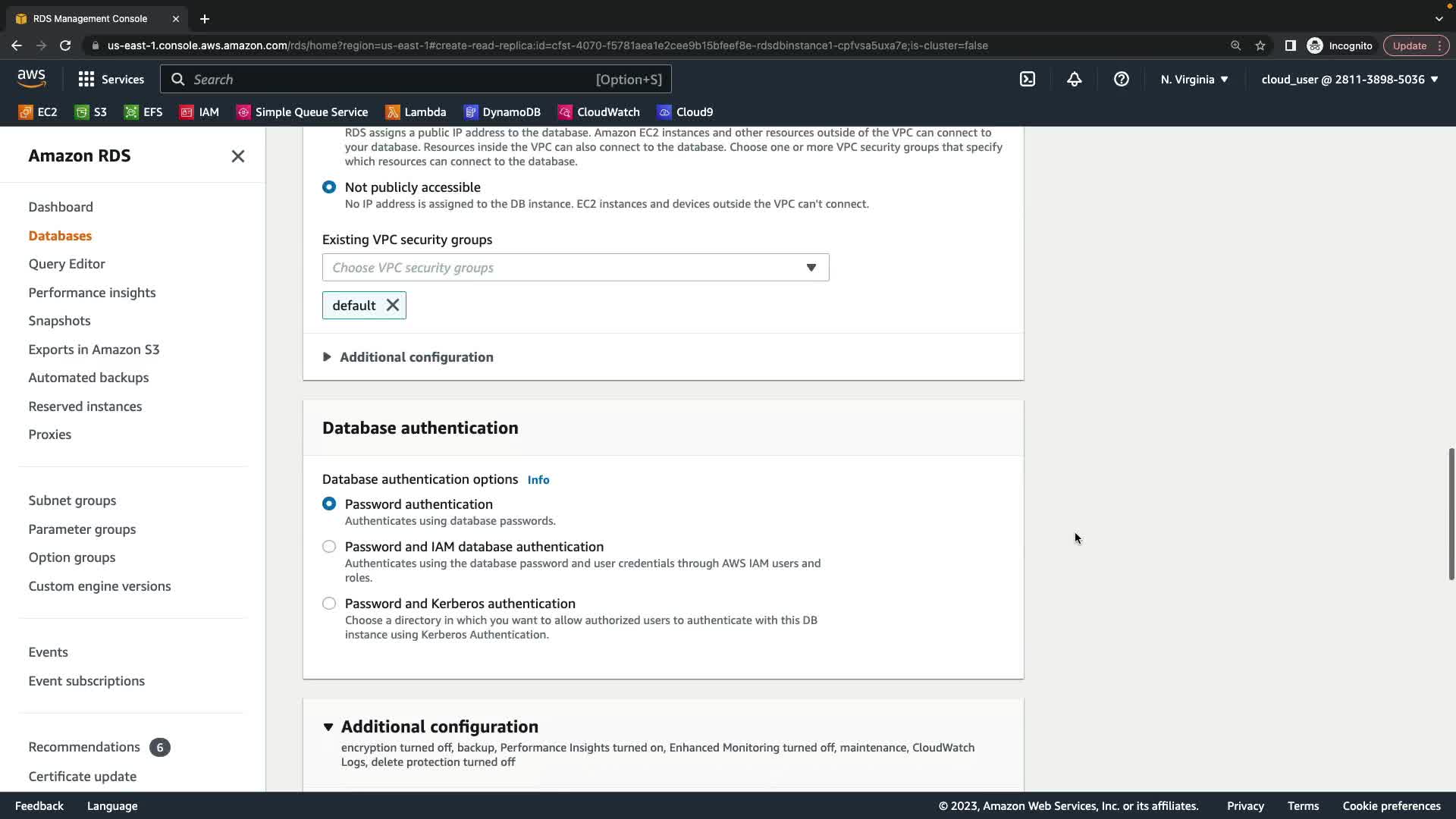Remove the default security group tag
Viewport: 1456px width, 819px height.
(x=392, y=305)
